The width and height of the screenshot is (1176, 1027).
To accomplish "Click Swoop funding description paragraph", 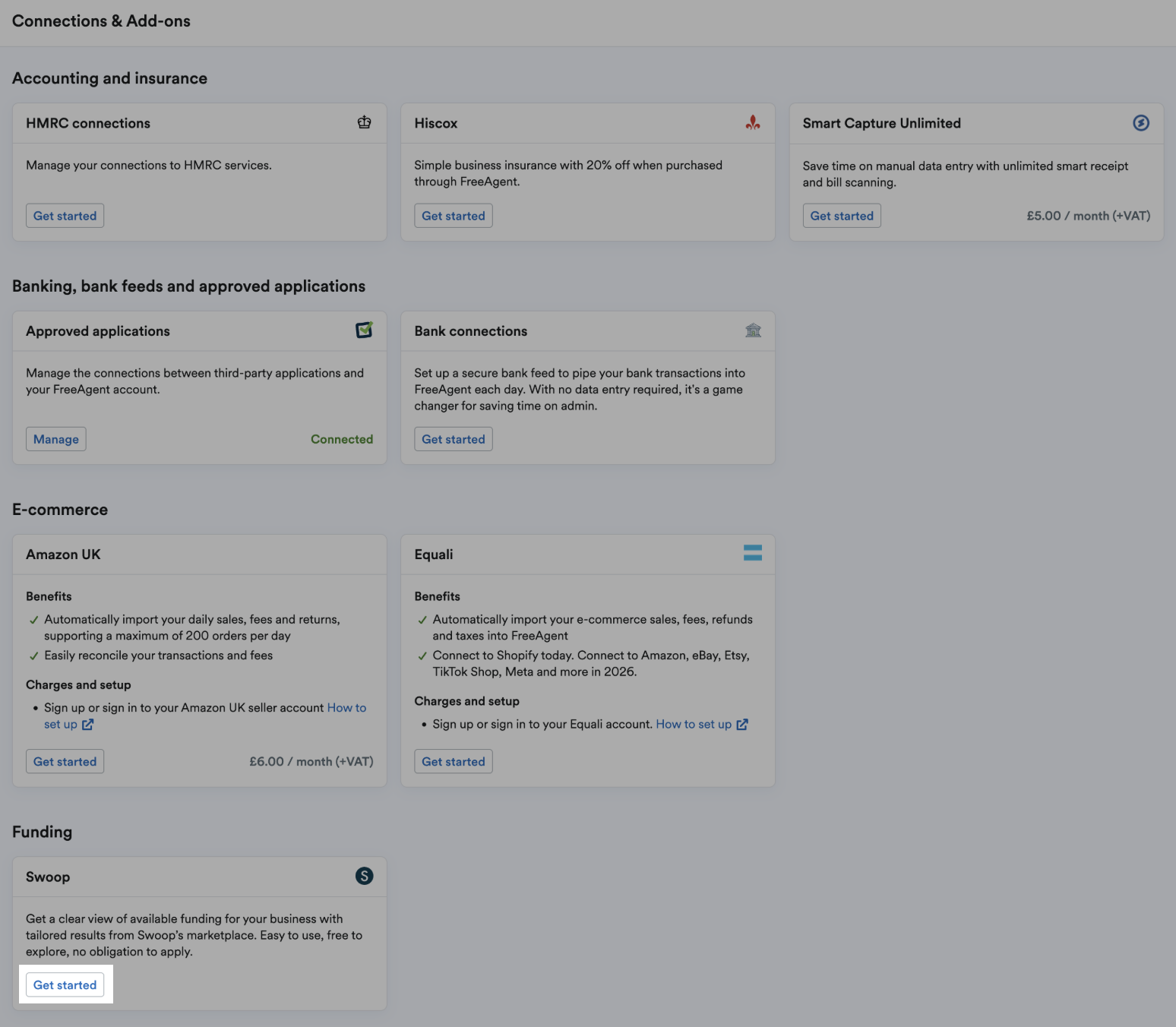I will click(x=194, y=935).
